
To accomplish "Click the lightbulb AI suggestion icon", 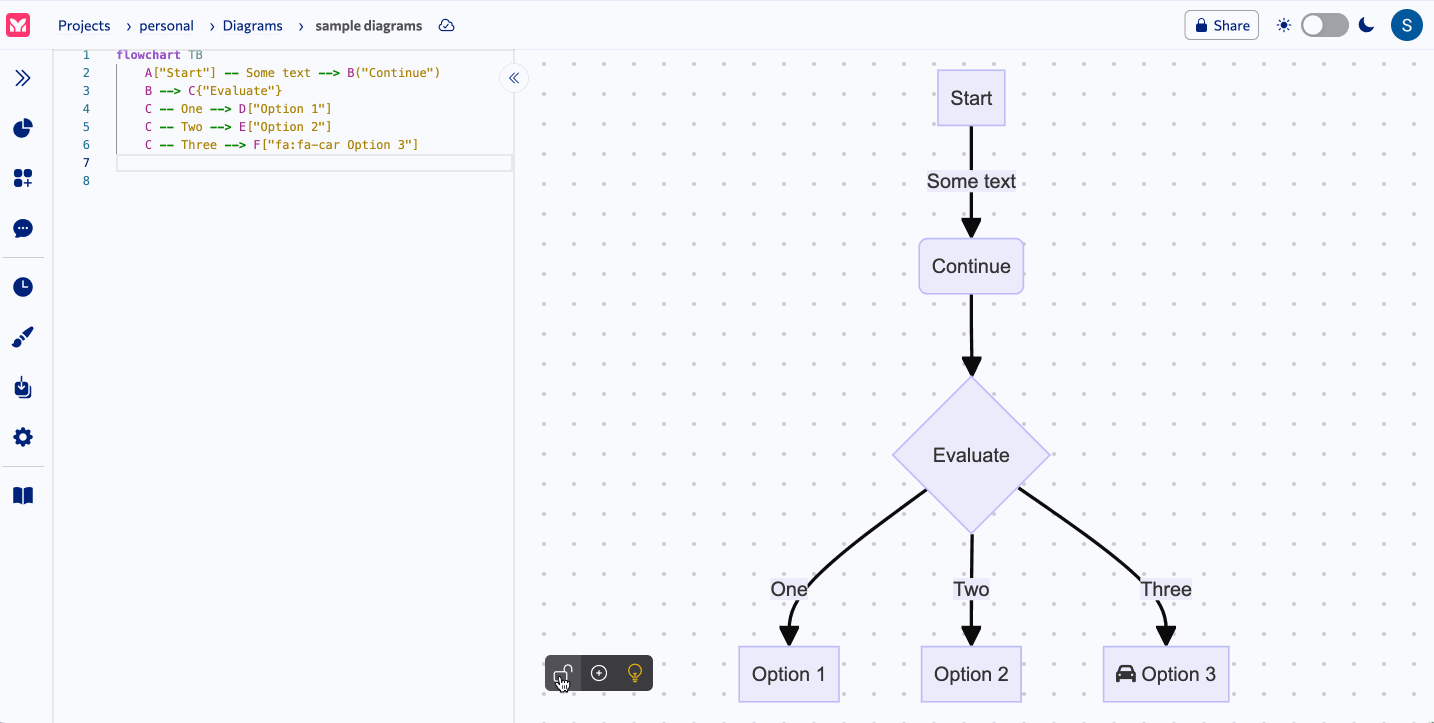I will point(636,673).
